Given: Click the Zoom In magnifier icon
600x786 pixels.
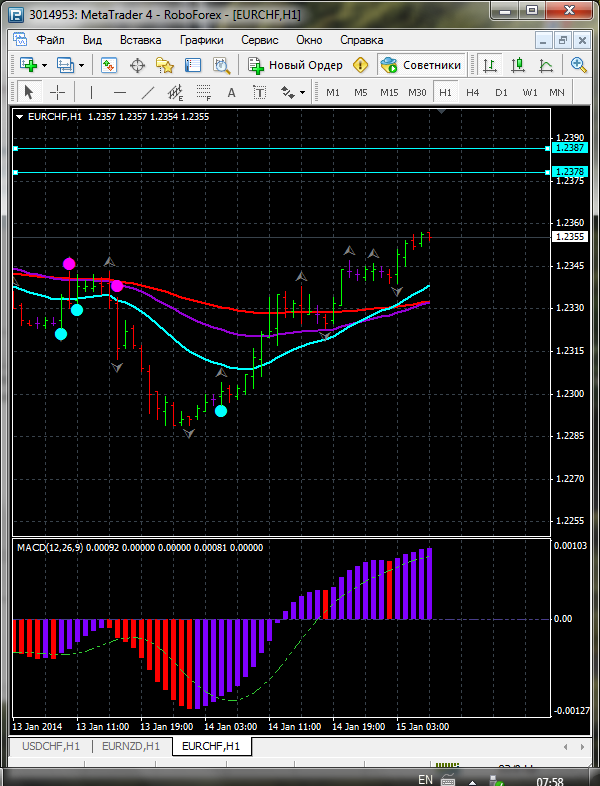Looking at the screenshot, I should pyautogui.click(x=578, y=65).
